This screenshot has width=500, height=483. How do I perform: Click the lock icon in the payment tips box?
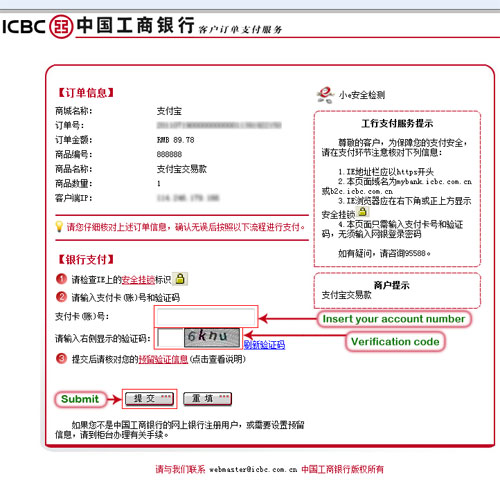(x=363, y=211)
